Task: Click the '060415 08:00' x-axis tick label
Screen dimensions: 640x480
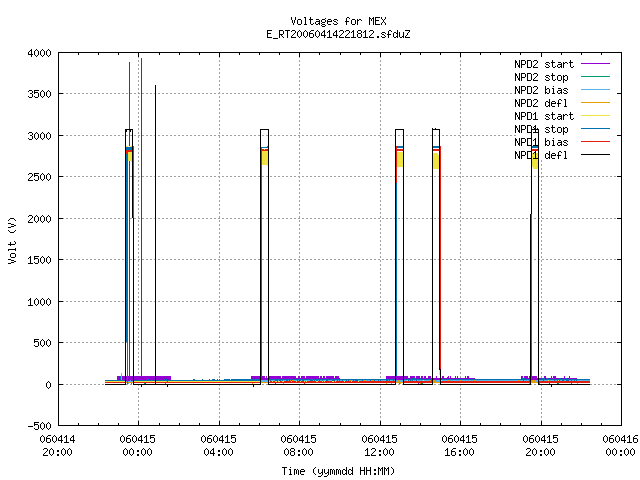Action: click(298, 446)
